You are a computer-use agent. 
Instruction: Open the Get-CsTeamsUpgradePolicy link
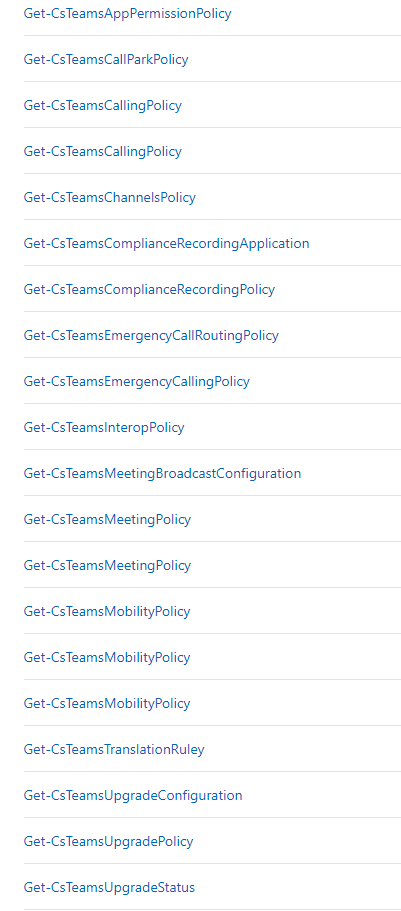108,841
